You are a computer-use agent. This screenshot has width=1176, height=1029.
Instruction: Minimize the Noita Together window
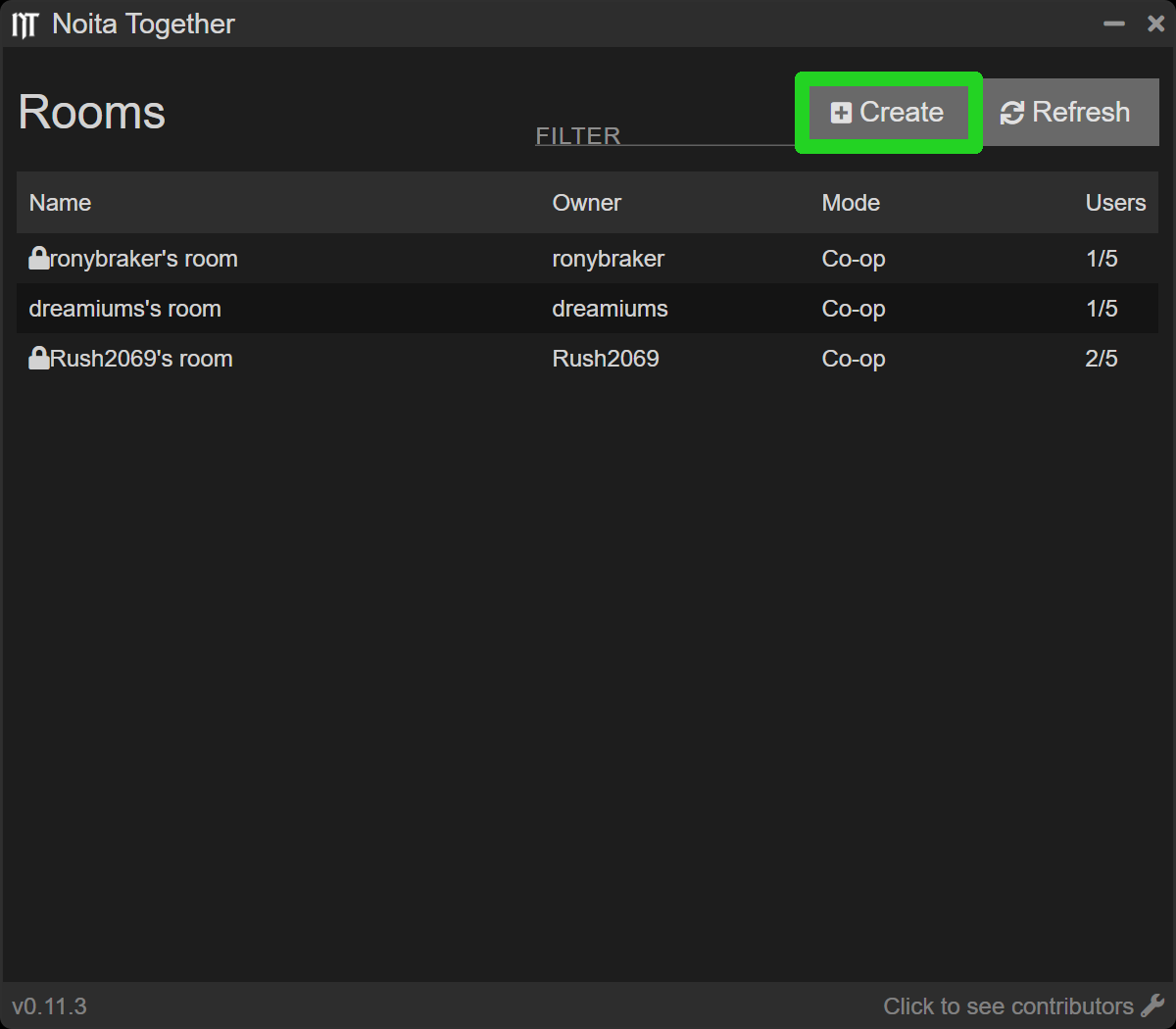point(1114,24)
